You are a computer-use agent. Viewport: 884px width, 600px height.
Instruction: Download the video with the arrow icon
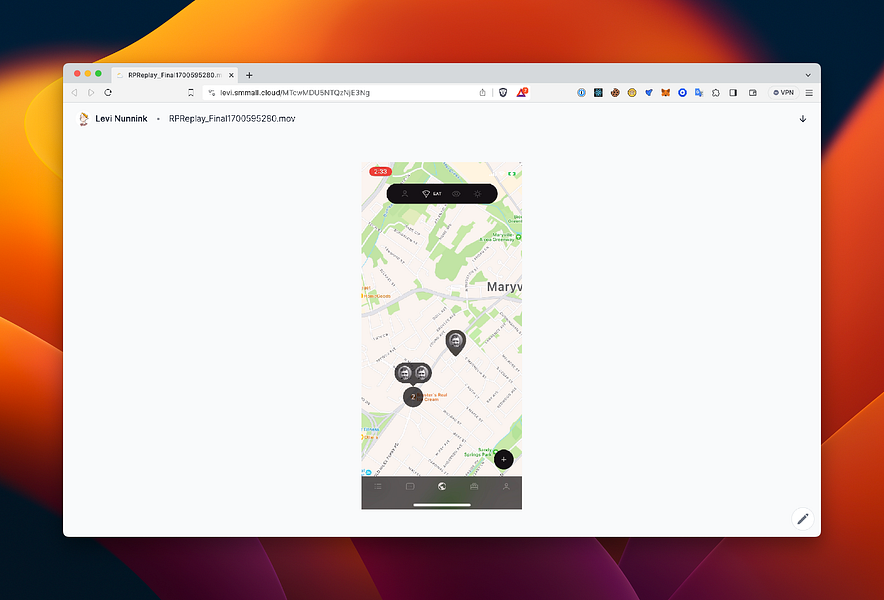[803, 118]
